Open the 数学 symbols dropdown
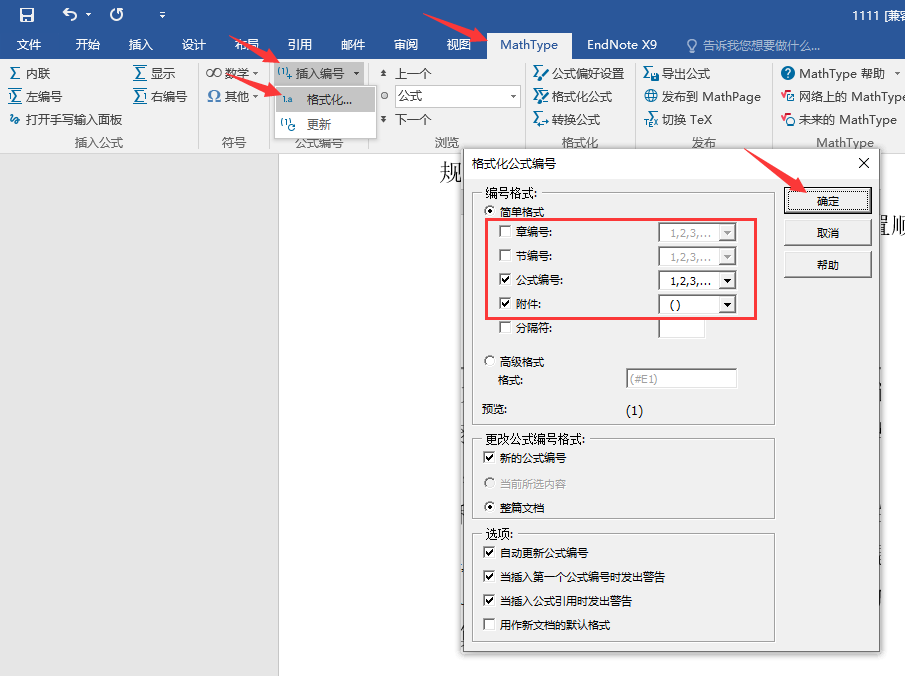 233,73
